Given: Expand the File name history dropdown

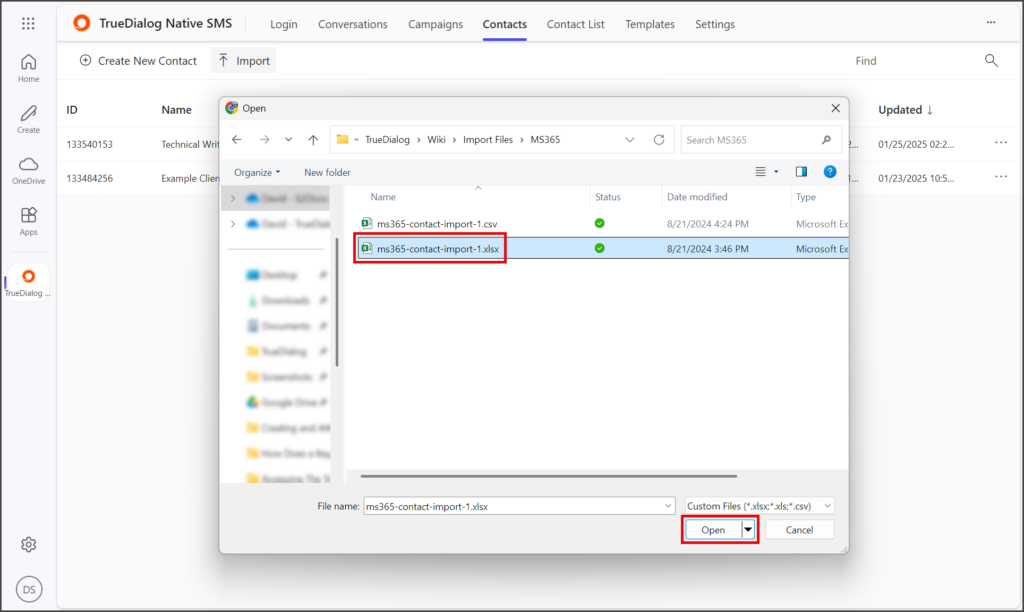Looking at the screenshot, I should pos(667,506).
